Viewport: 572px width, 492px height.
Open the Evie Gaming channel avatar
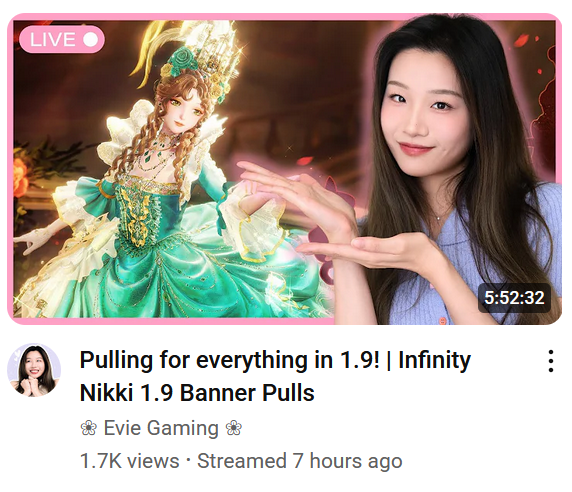(x=34, y=370)
